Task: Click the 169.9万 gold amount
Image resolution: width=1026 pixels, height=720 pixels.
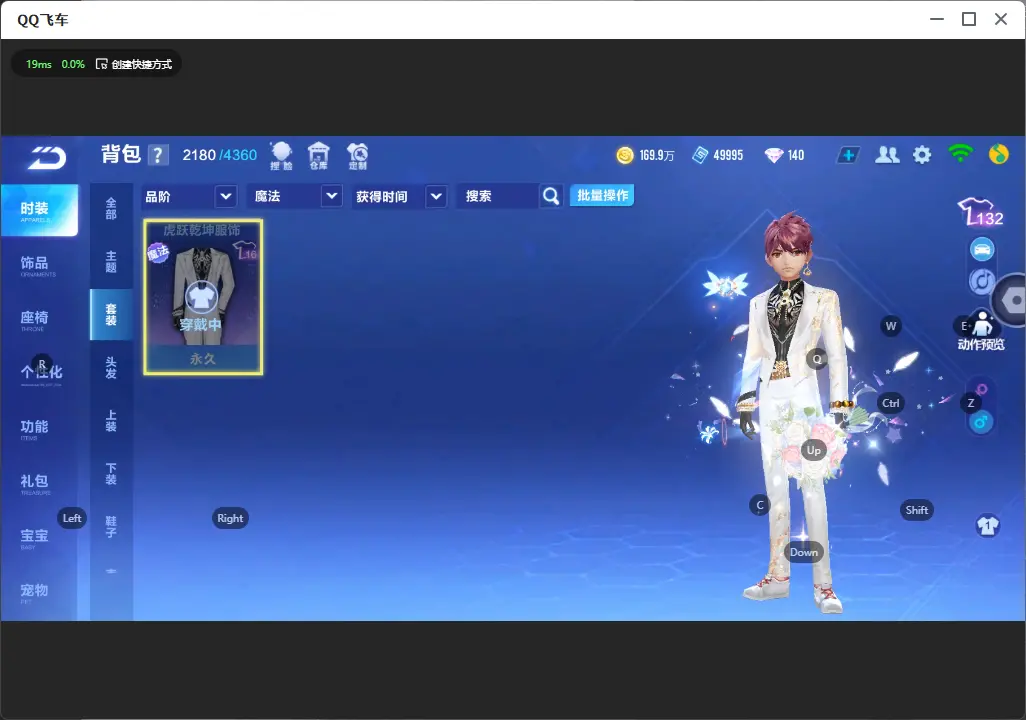Action: click(x=656, y=155)
